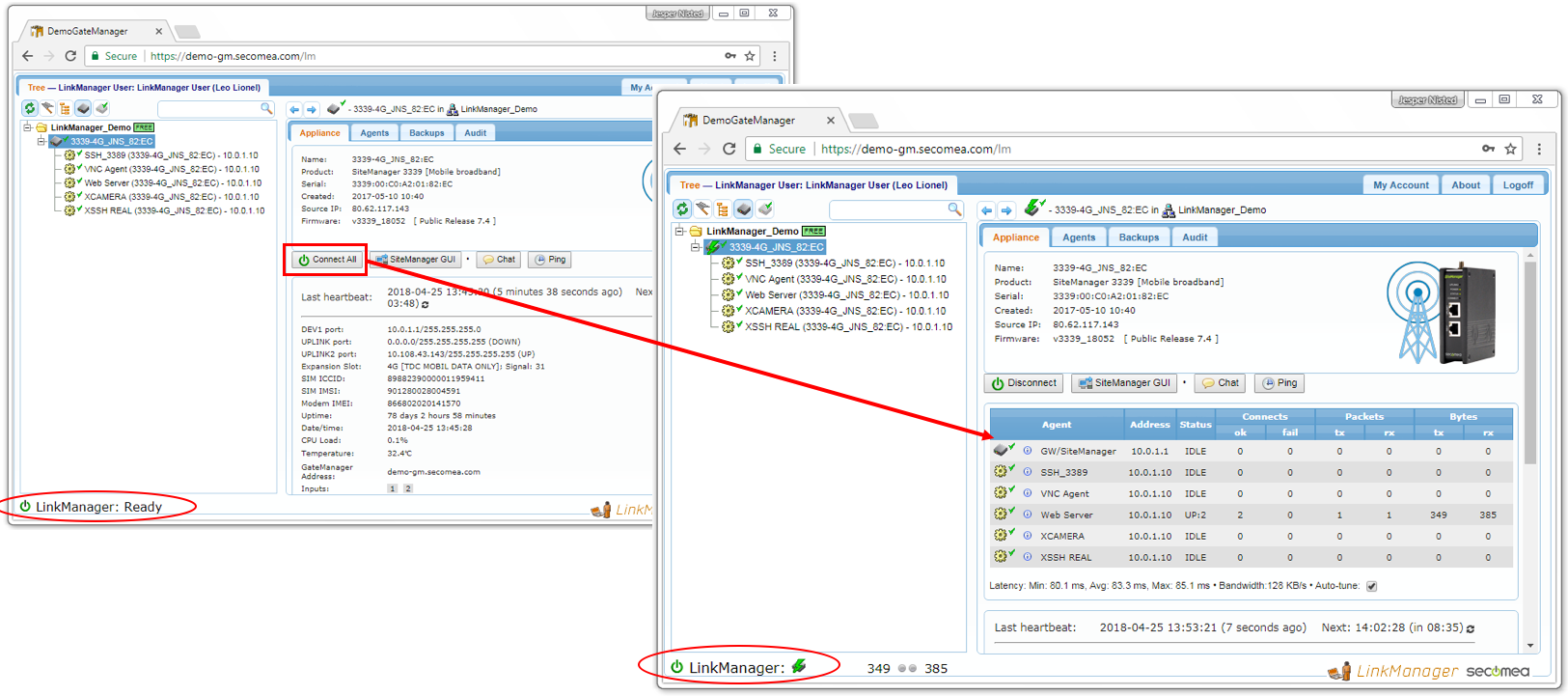Open Agents tab in back window
Screen dimensions: 1568x696
point(374,133)
